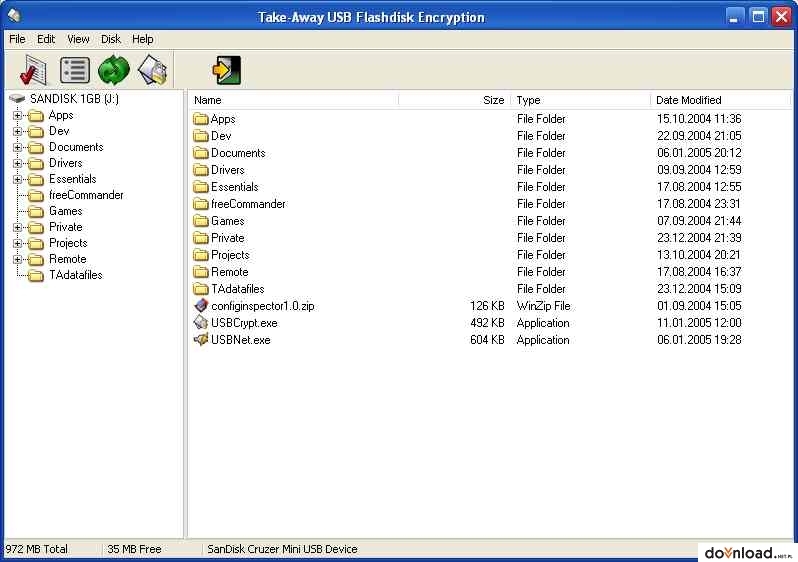Click the WinZip File type cell

[544, 306]
